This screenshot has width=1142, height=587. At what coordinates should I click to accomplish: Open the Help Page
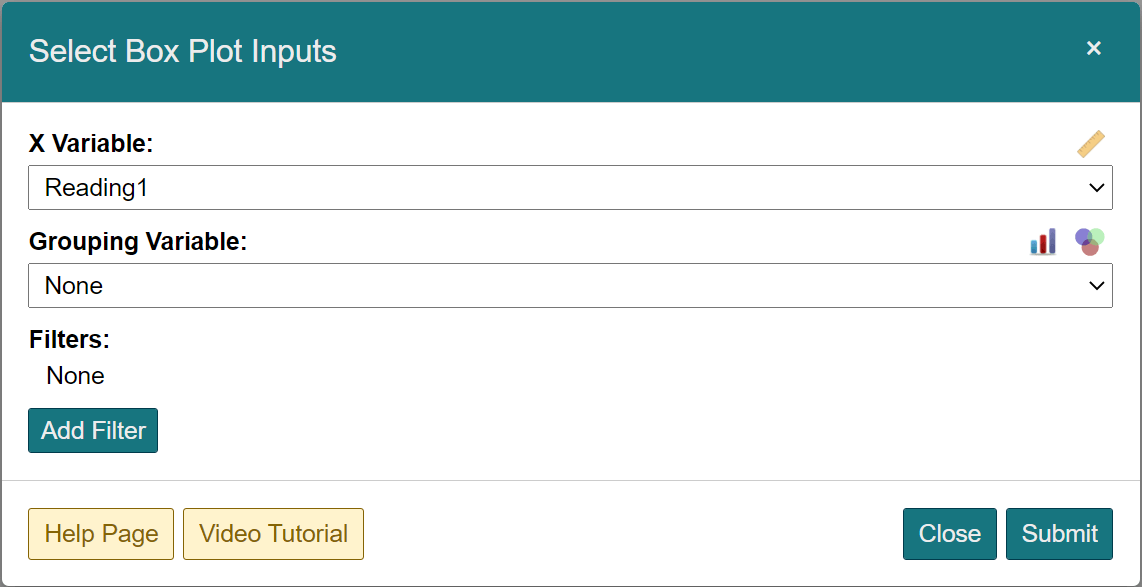click(x=100, y=533)
